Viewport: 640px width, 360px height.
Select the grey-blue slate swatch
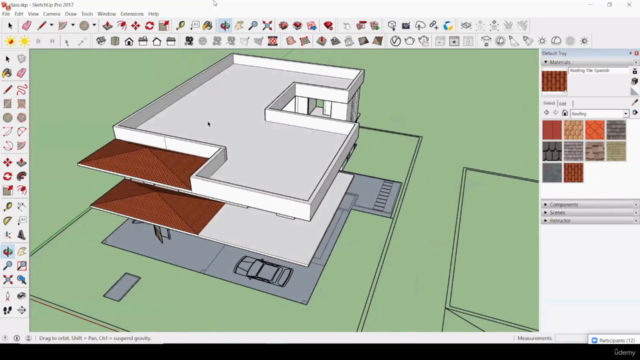(x=552, y=172)
